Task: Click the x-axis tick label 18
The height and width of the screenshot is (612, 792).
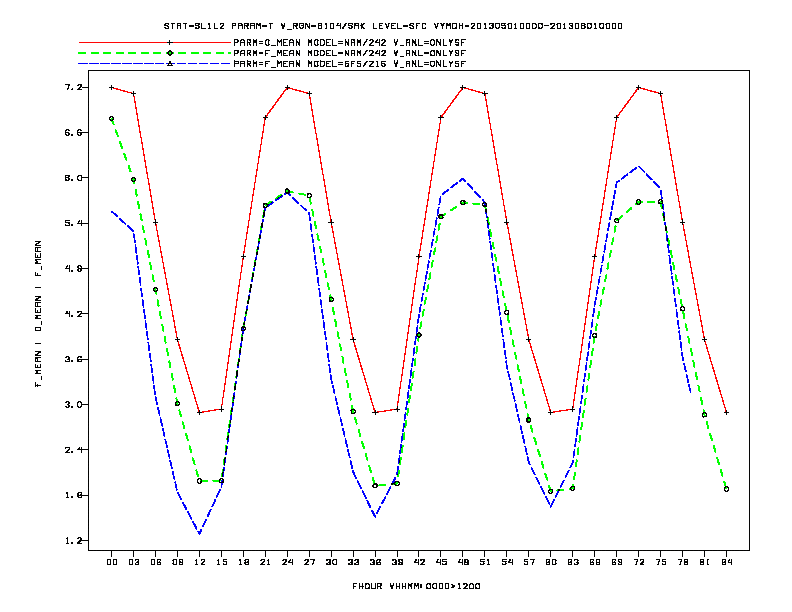Action: [243, 562]
